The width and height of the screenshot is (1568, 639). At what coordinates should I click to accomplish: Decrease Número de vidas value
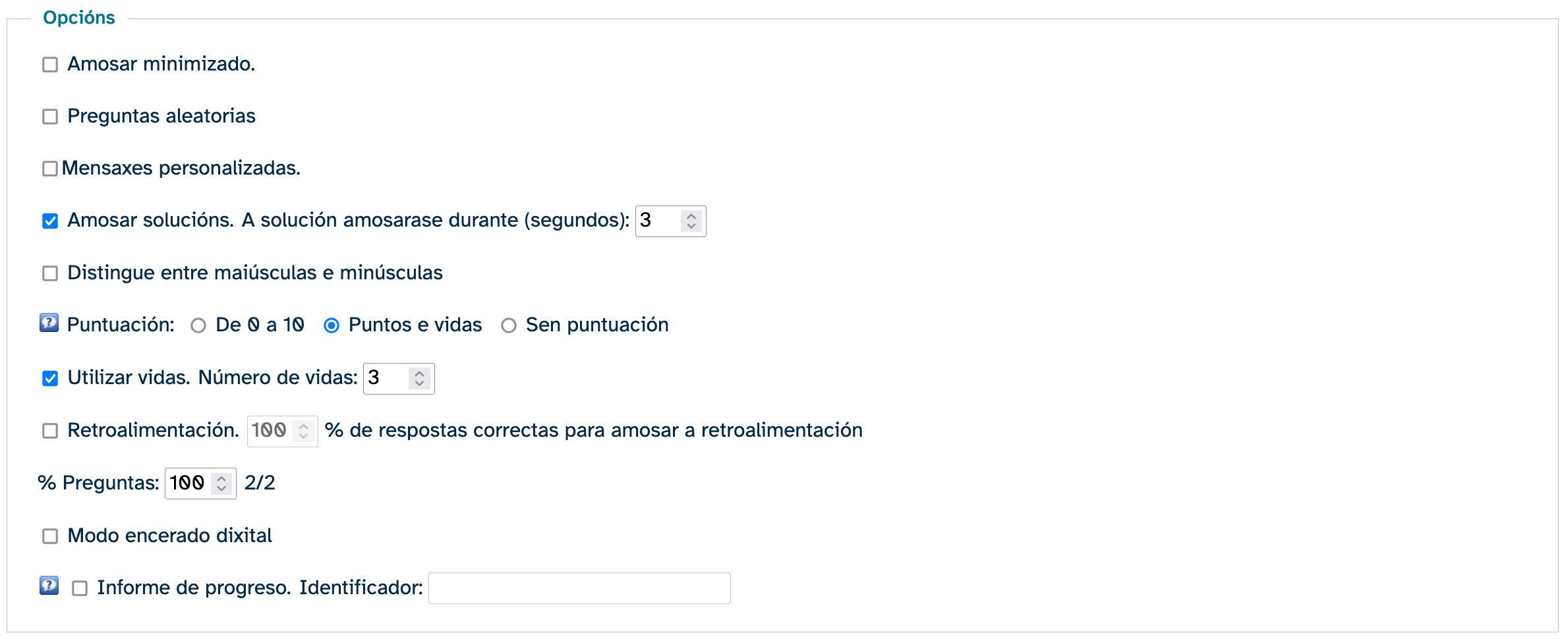421,383
